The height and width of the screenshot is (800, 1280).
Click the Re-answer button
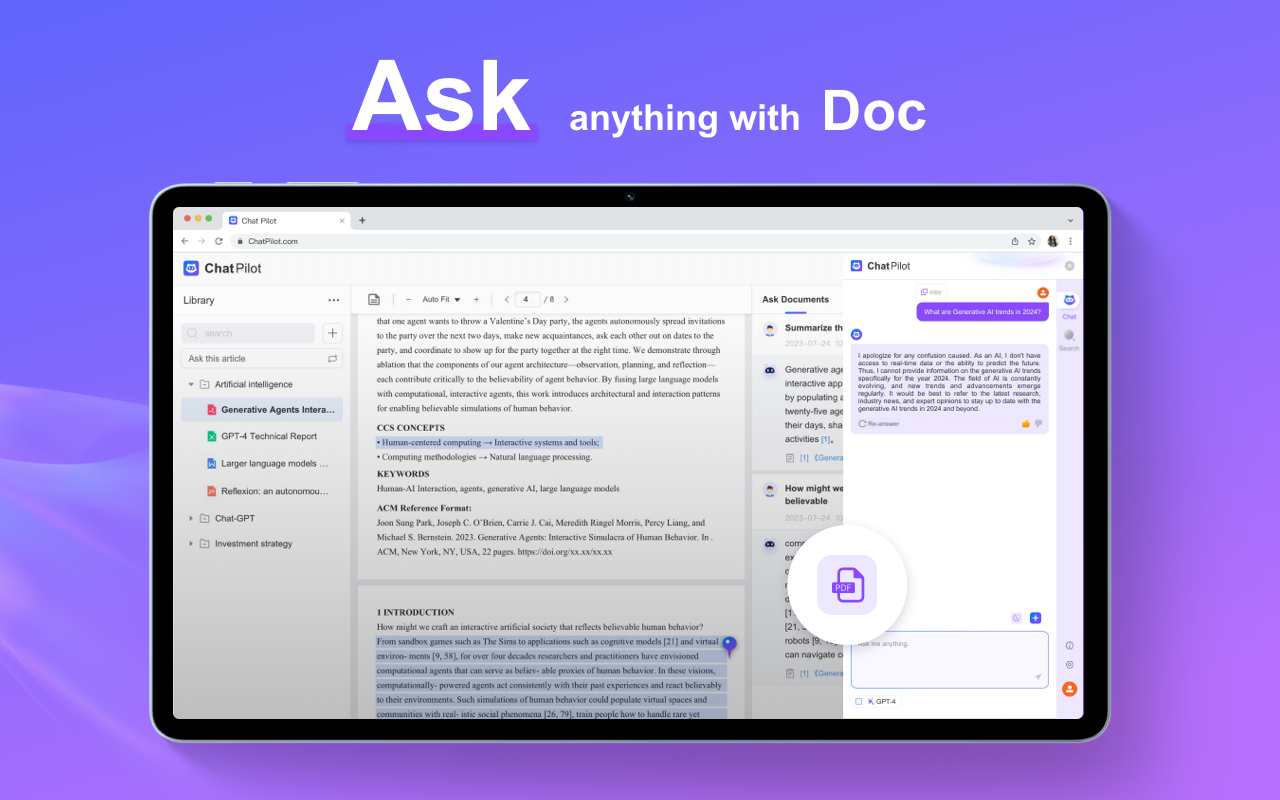879,424
